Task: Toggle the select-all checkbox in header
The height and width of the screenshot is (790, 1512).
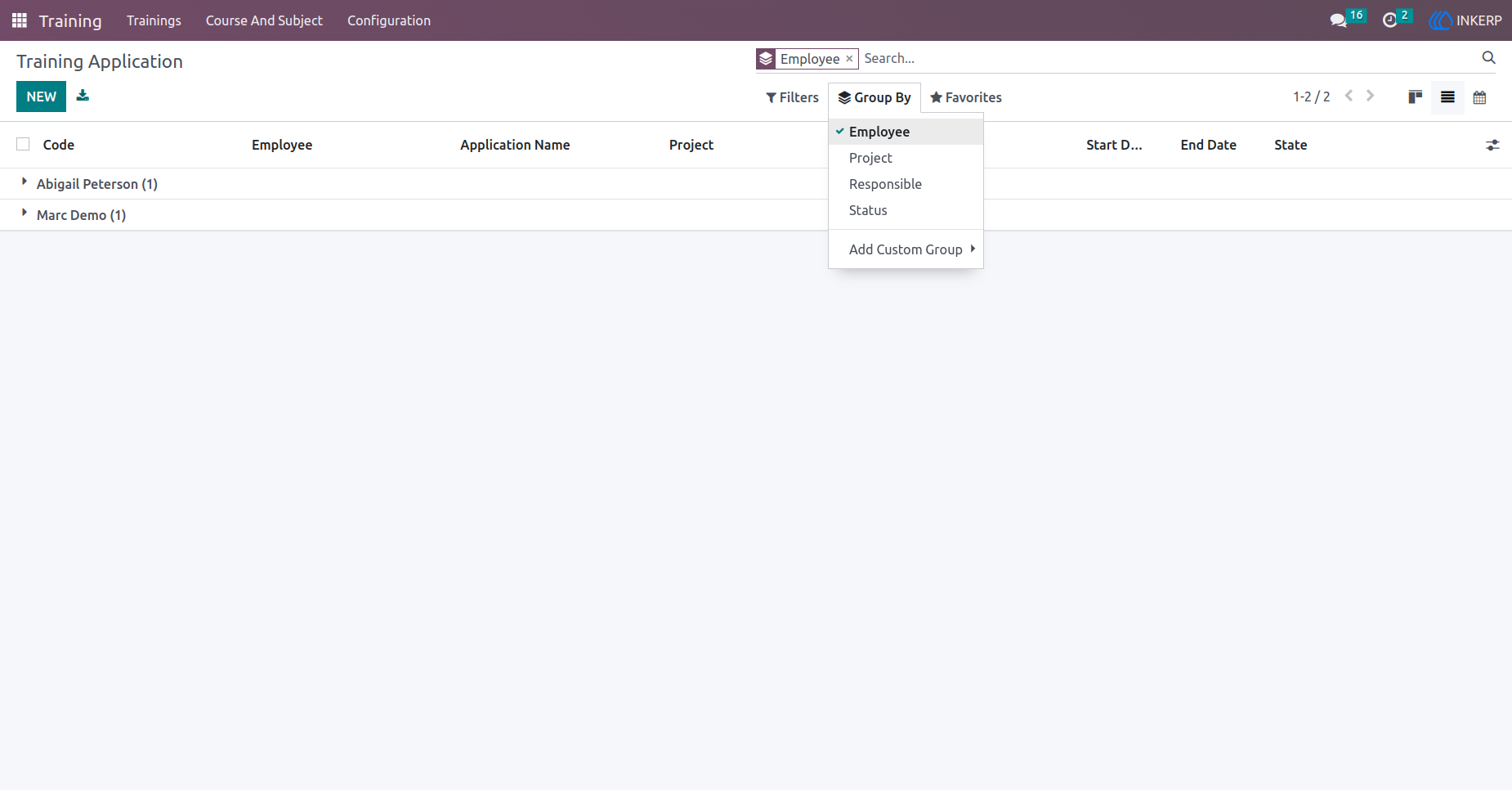Action: click(23, 144)
